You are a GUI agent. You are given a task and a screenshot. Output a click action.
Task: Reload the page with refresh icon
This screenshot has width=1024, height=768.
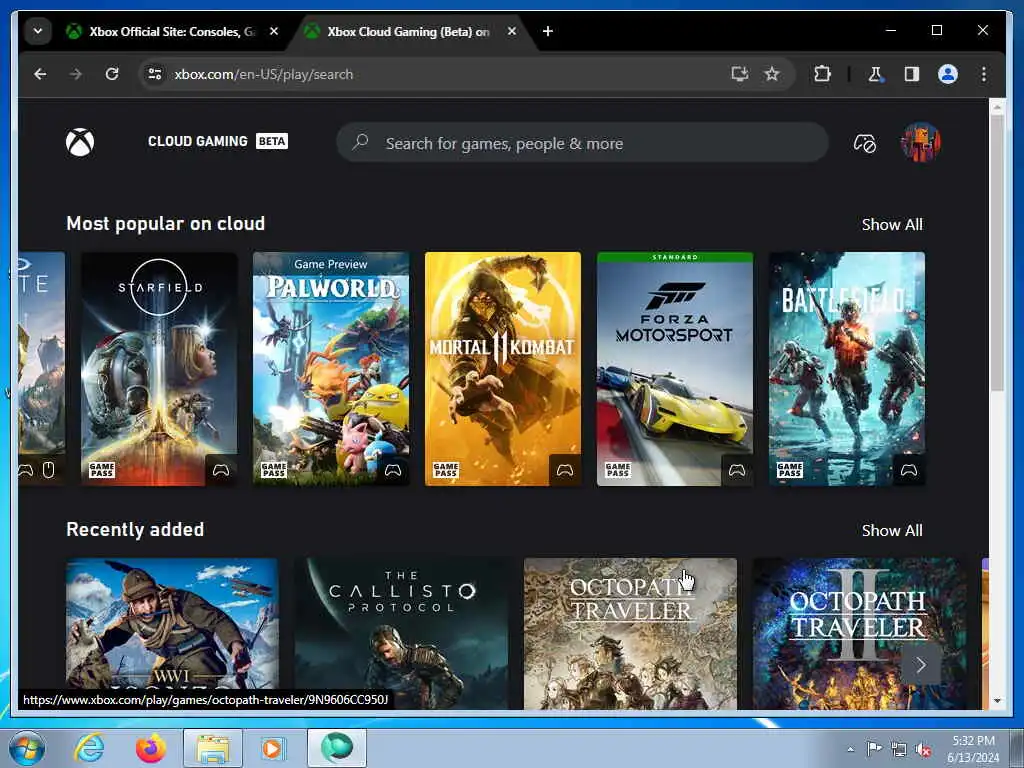(112, 74)
